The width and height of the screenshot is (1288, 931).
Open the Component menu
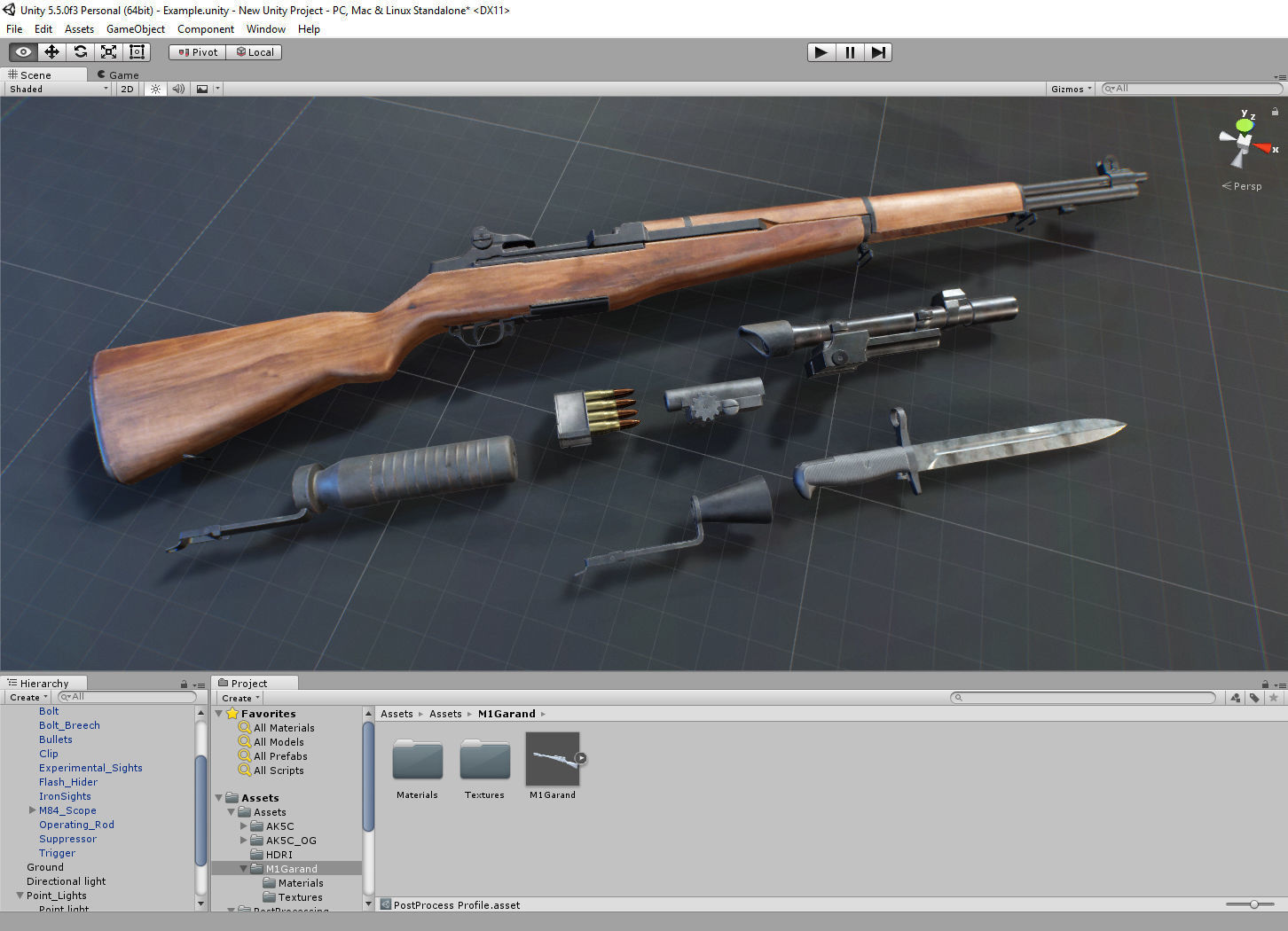[x=206, y=29]
